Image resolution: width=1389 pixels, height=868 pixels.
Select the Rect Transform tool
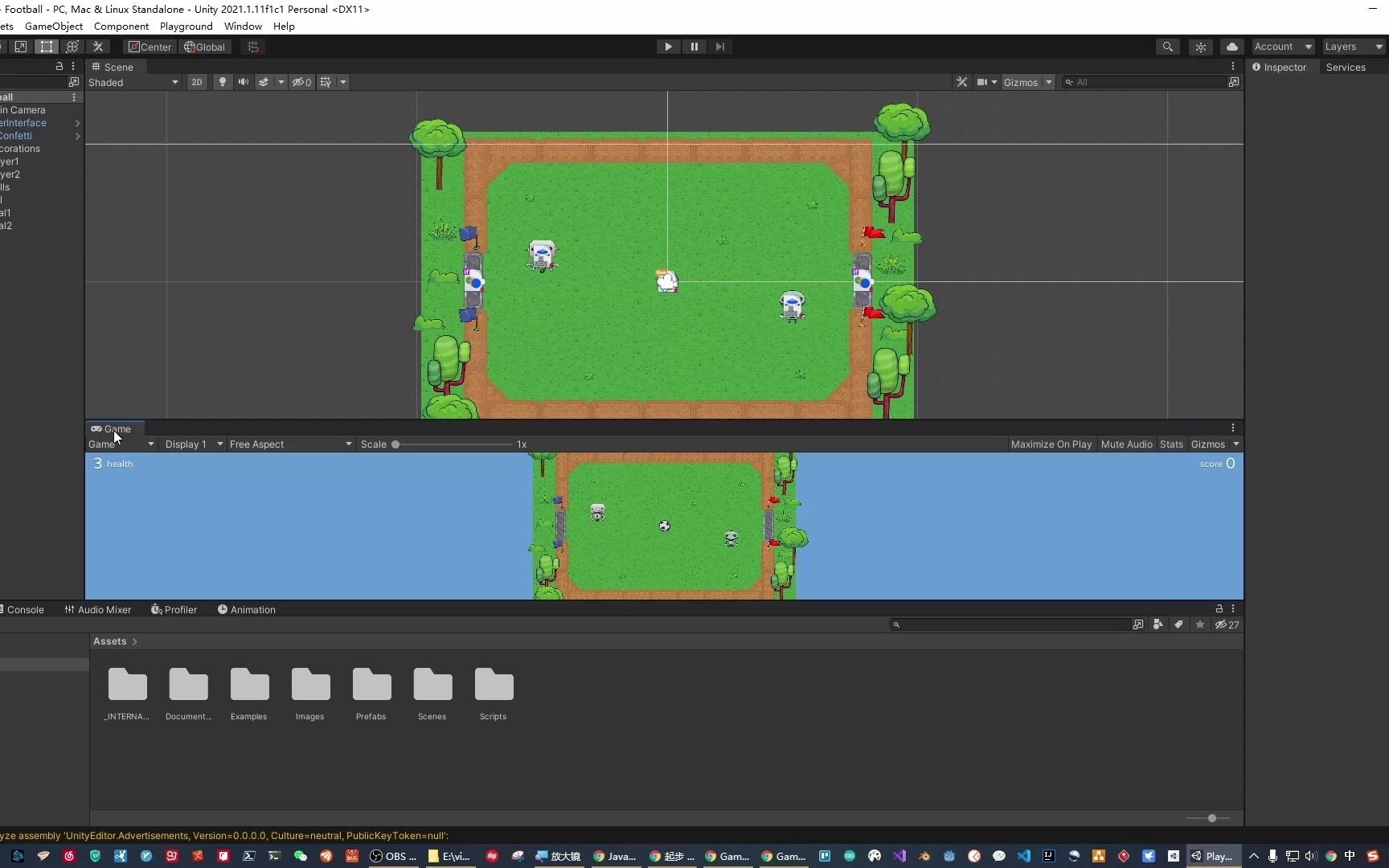(x=46, y=47)
